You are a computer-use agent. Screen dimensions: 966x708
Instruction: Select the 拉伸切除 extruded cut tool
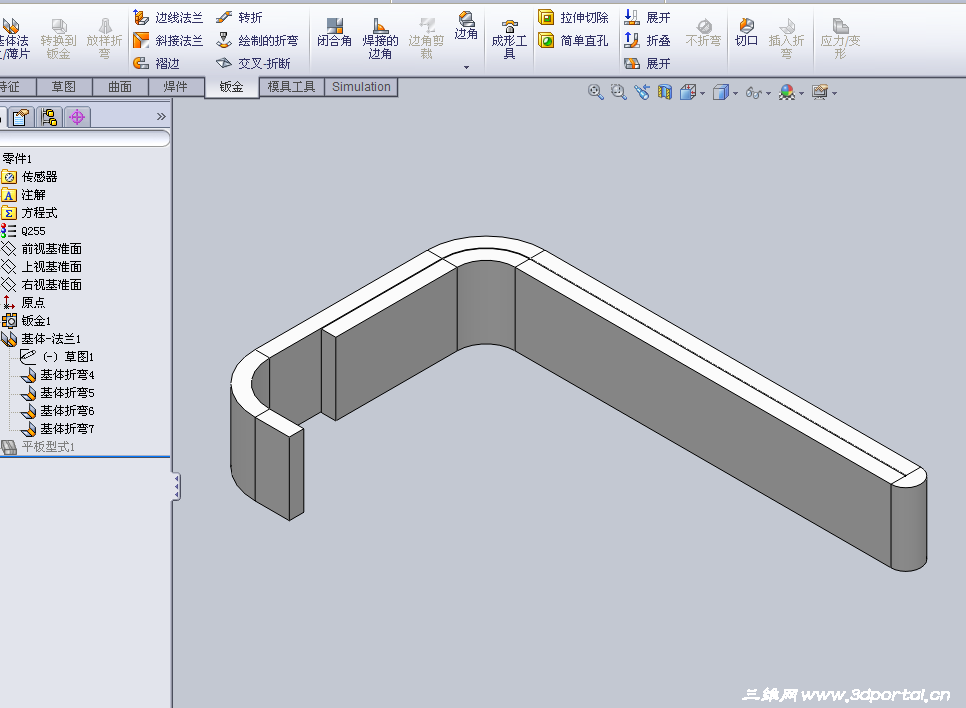point(573,18)
